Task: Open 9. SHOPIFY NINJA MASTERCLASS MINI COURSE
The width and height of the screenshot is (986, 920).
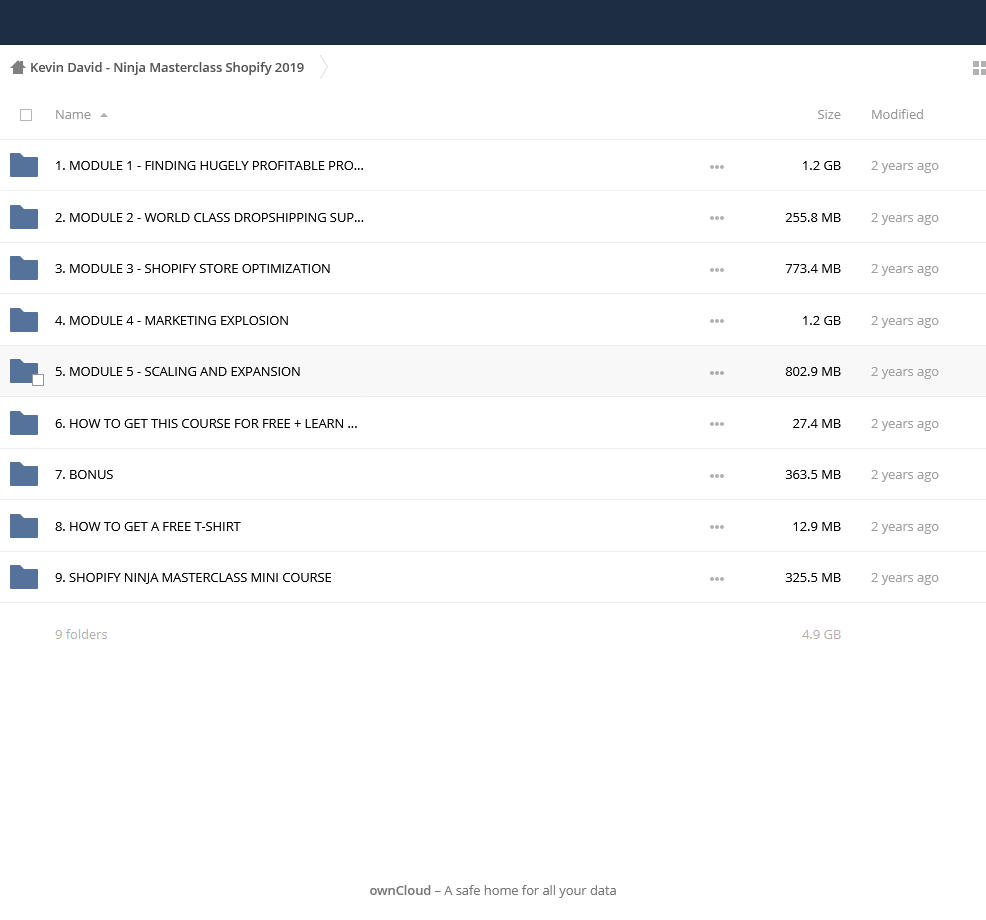Action: click(193, 577)
